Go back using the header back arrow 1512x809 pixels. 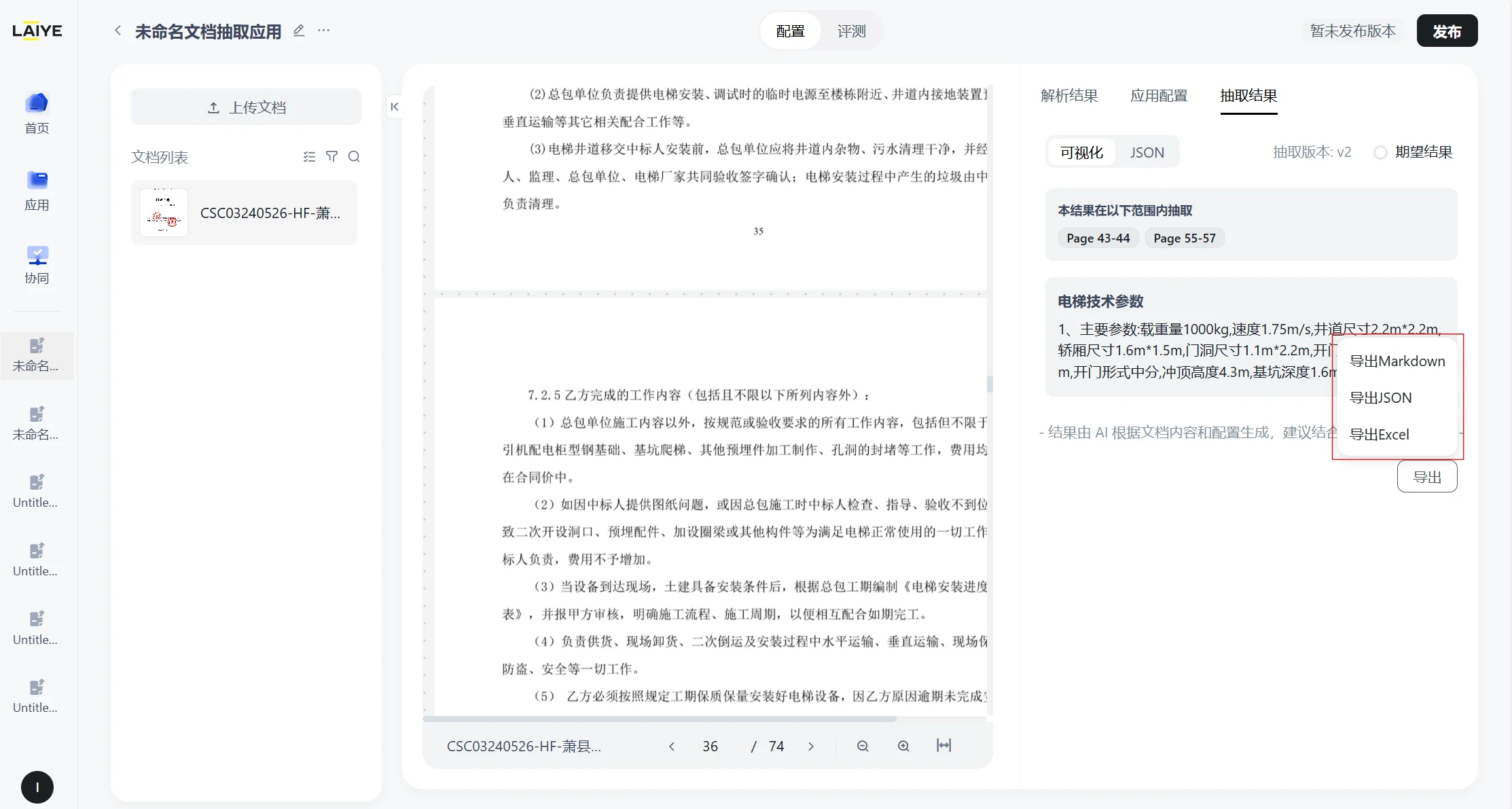tap(118, 31)
